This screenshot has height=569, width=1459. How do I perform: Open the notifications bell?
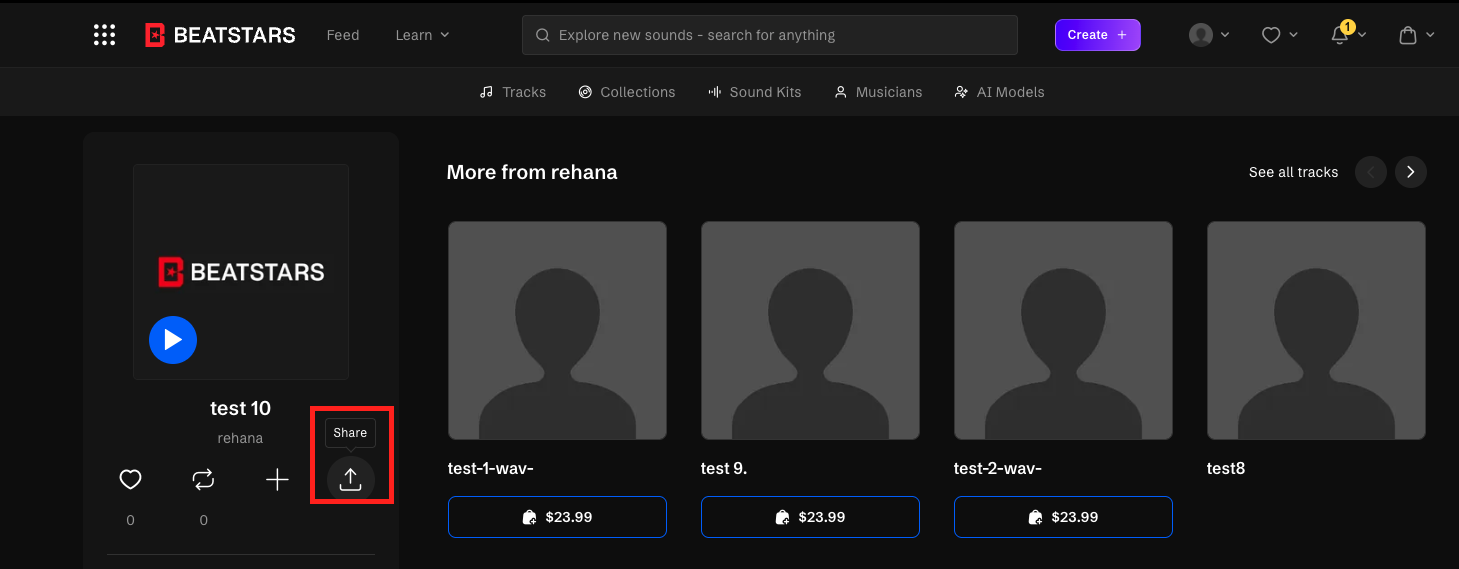pyautogui.click(x=1340, y=35)
